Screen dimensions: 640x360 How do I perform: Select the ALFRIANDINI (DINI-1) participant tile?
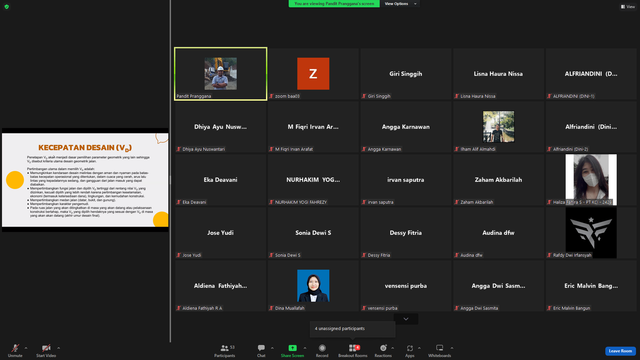(x=591, y=74)
